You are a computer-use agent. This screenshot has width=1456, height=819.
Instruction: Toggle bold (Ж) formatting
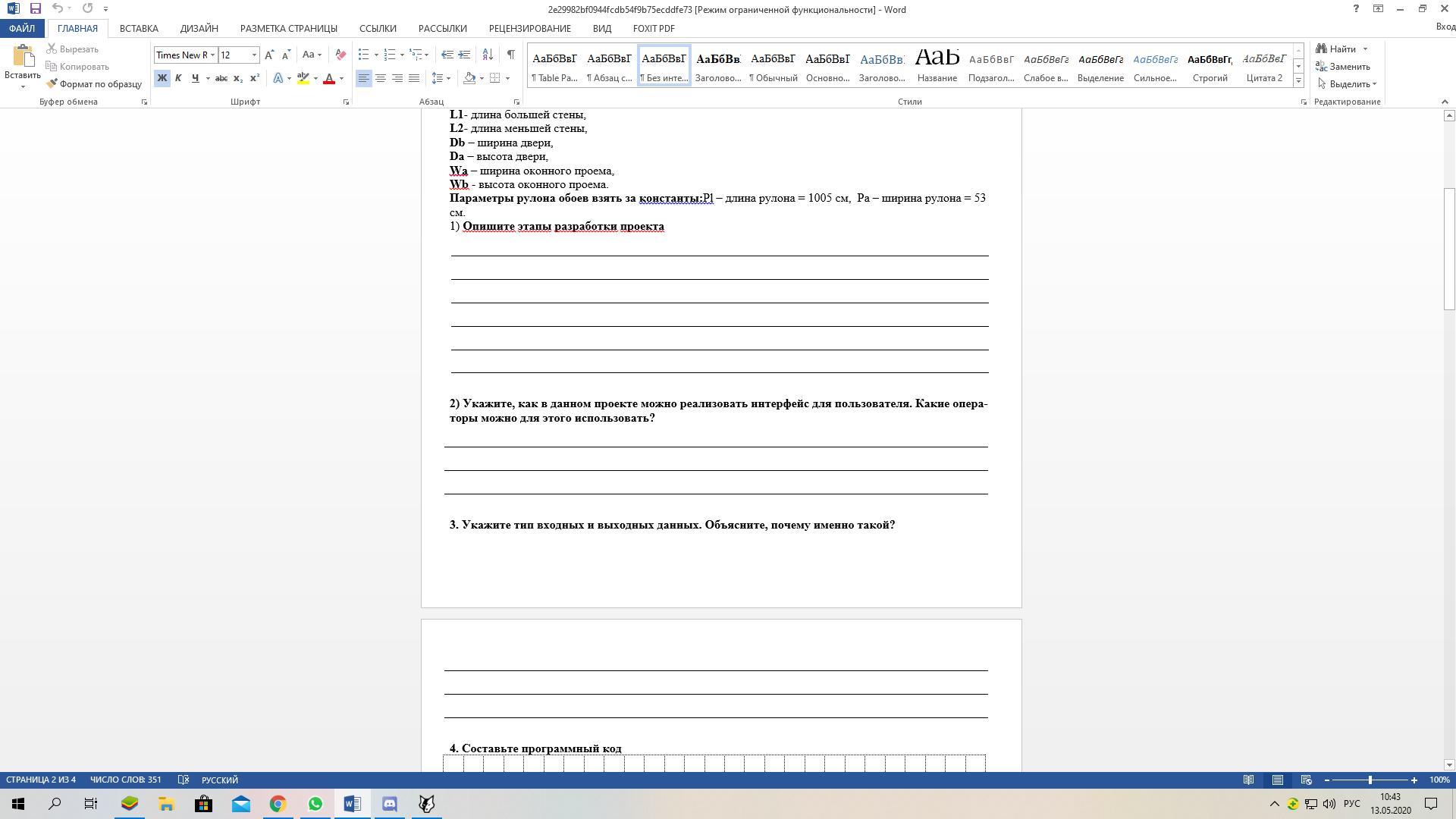162,78
